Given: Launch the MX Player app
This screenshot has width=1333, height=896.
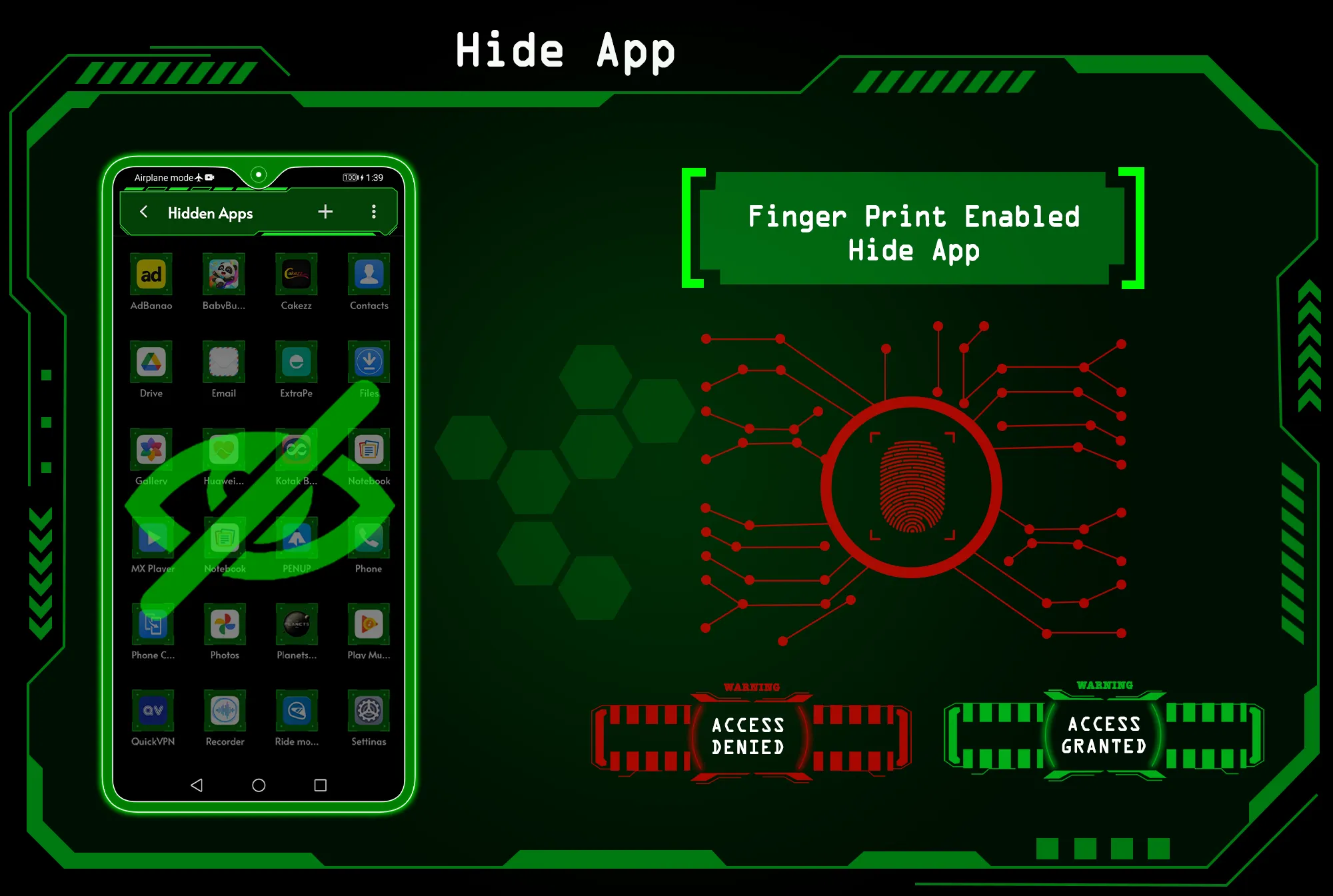Looking at the screenshot, I should point(152,540).
